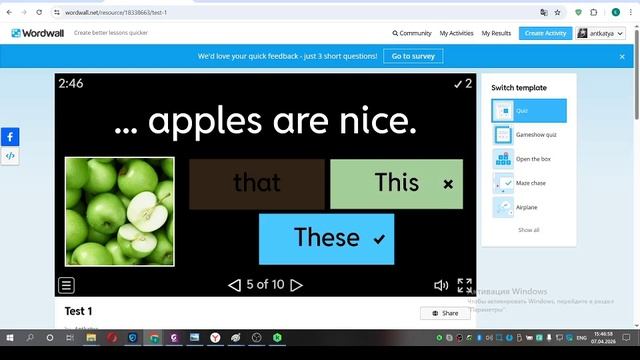640x360 pixels.
Task: Switch to the Airplane template
Action: coord(529,207)
